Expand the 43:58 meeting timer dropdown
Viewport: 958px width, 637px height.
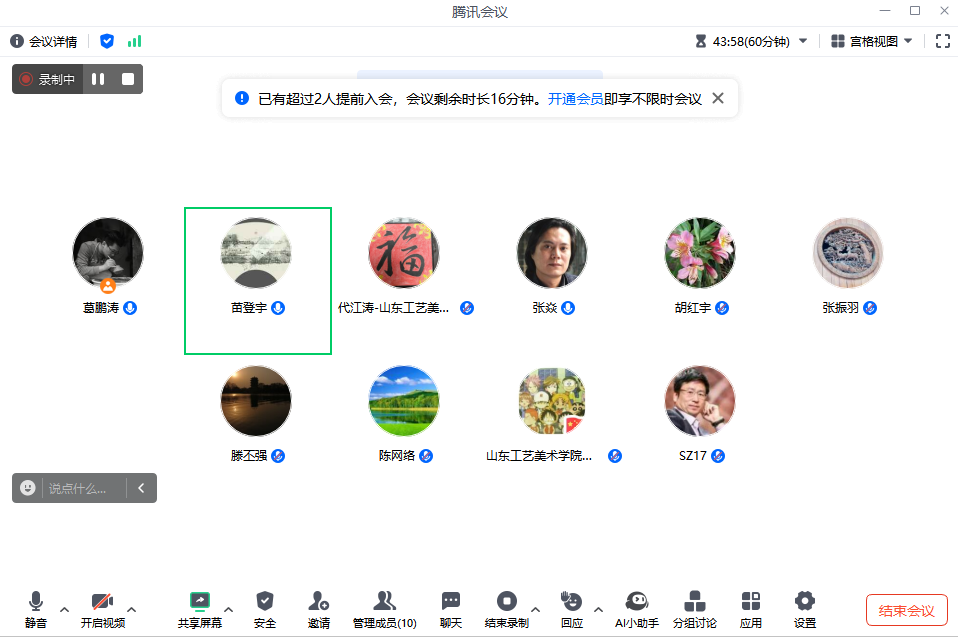point(803,41)
